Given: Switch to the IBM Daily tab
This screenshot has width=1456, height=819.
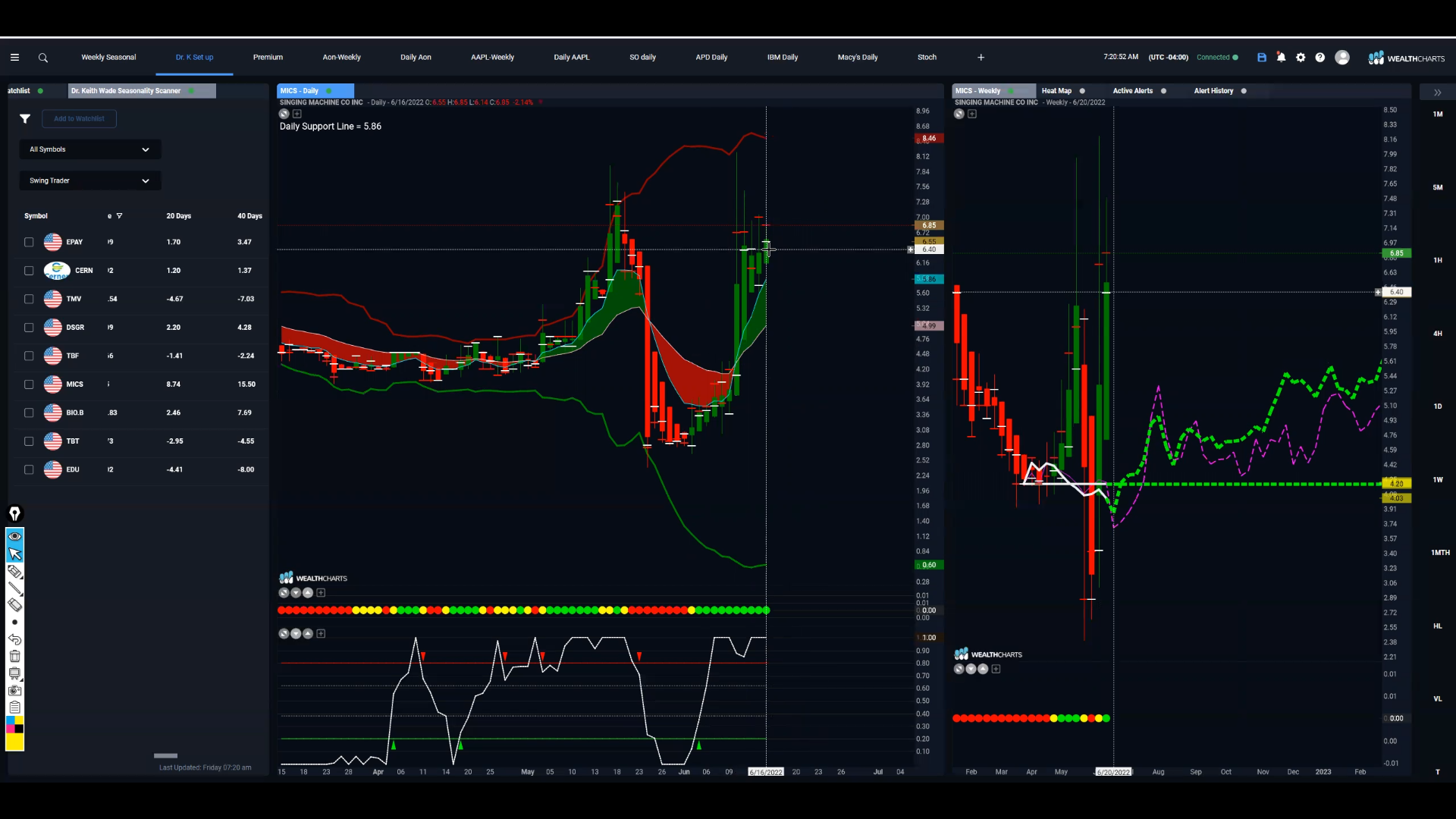Looking at the screenshot, I should pyautogui.click(x=783, y=58).
